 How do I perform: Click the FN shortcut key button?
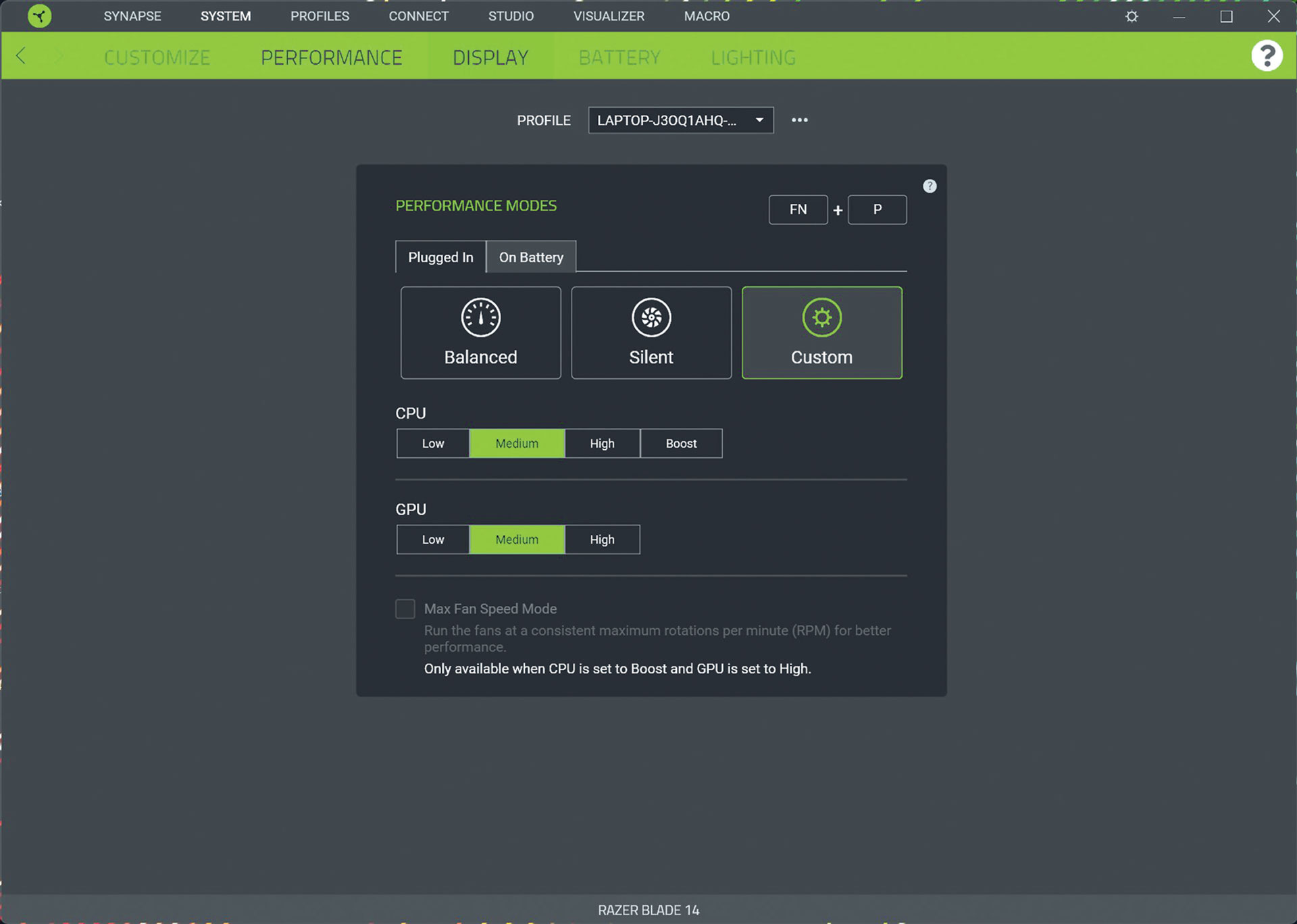point(798,209)
